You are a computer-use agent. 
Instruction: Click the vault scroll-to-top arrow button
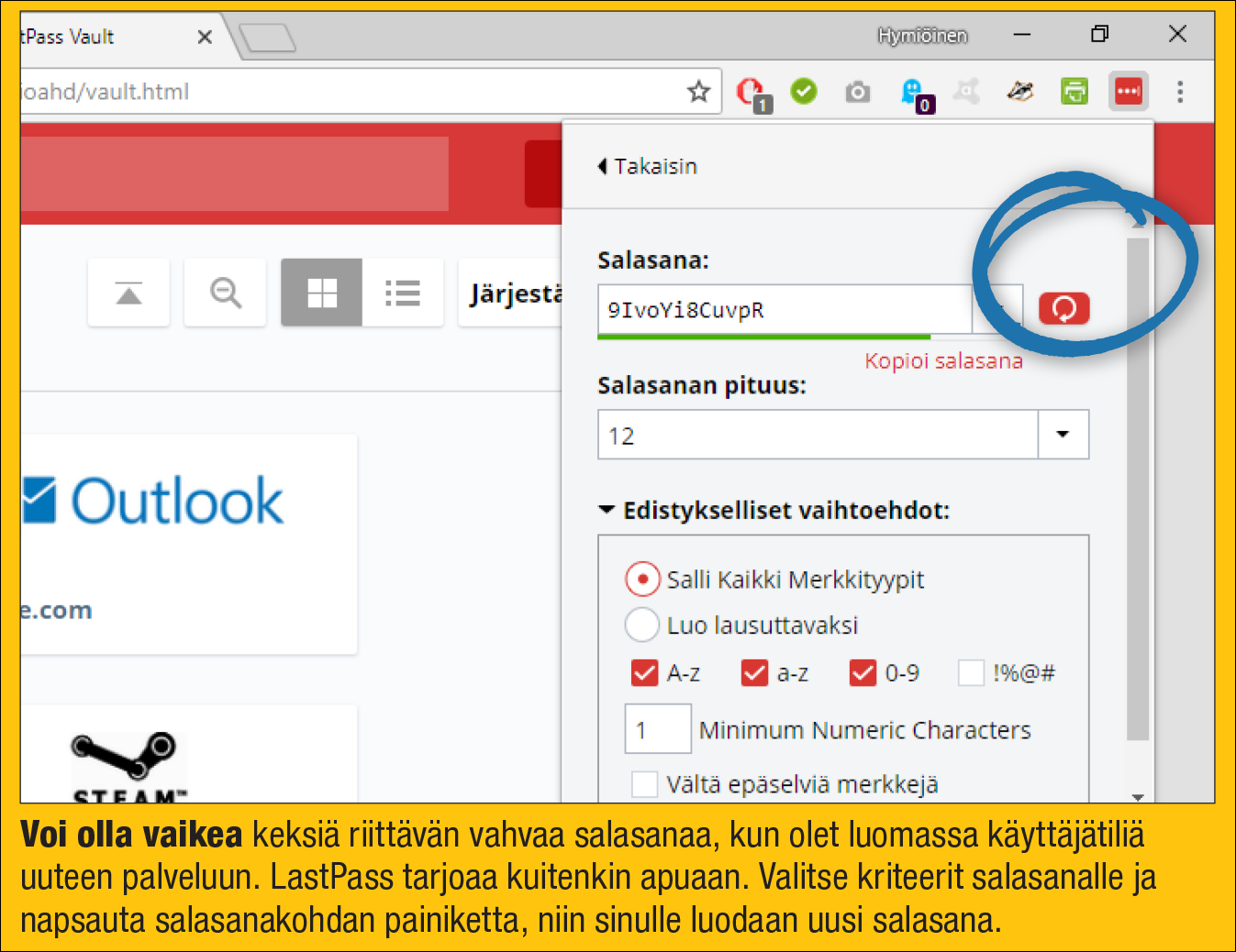click(128, 293)
